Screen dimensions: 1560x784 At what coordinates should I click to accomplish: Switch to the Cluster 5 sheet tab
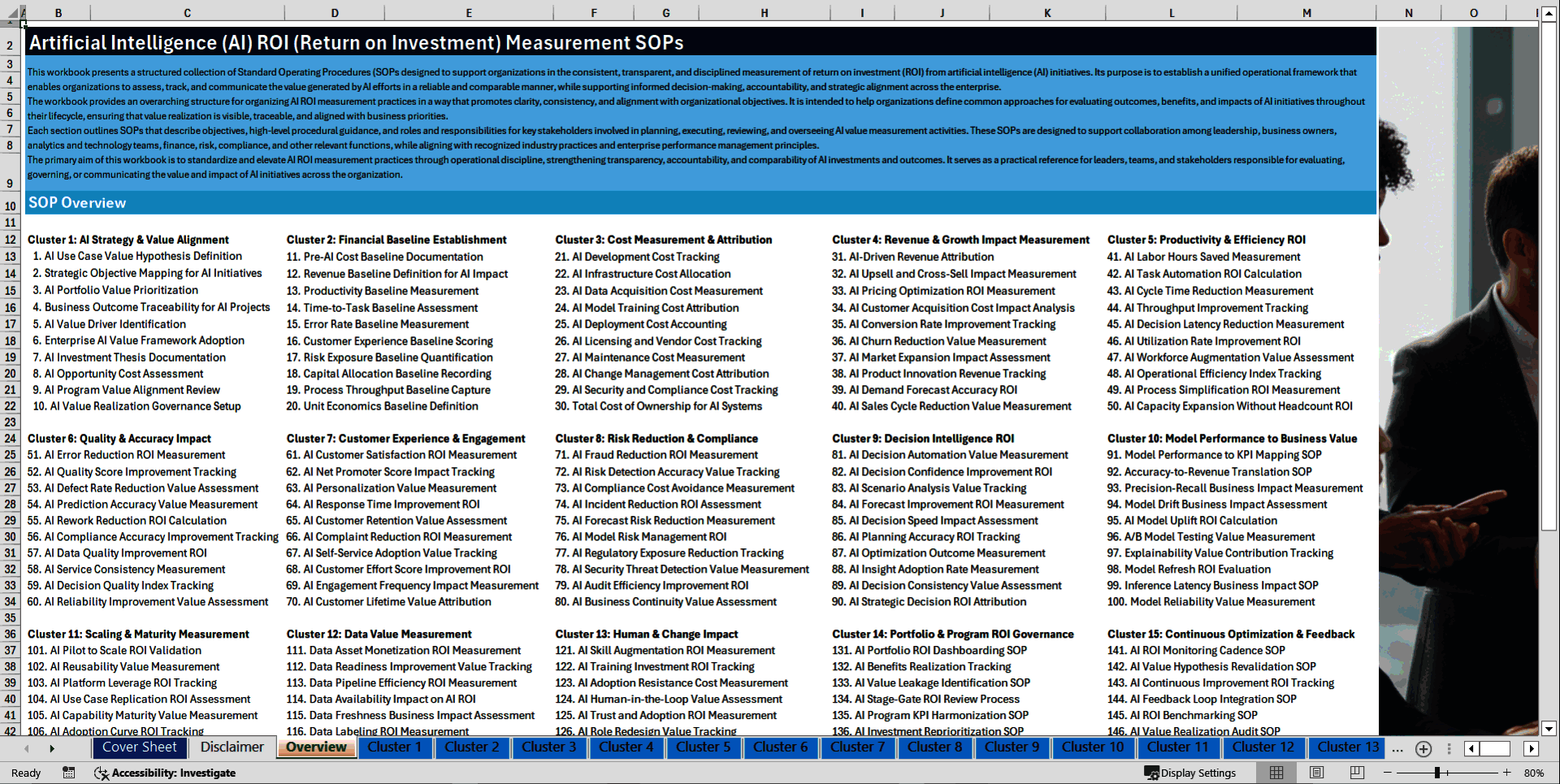point(704,747)
